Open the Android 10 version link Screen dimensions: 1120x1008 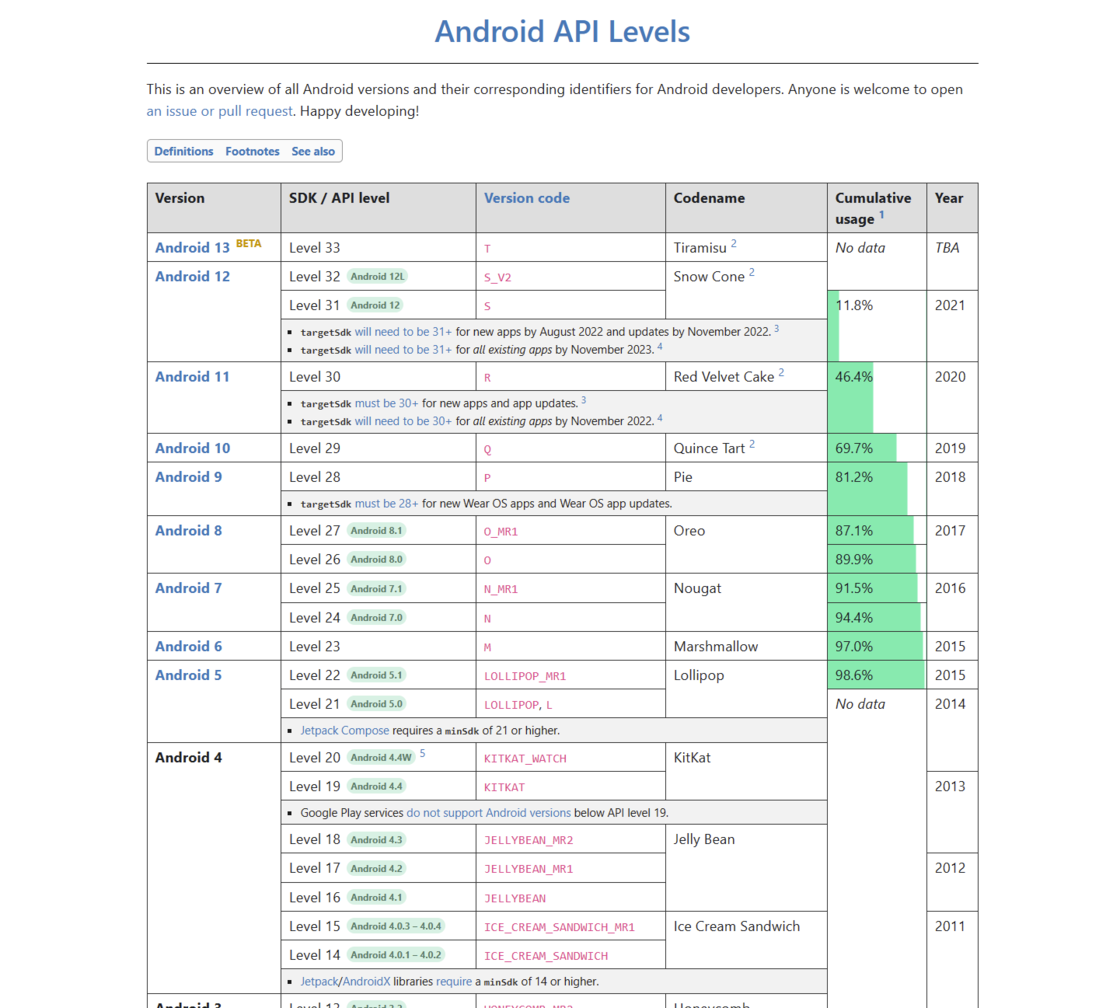(x=192, y=448)
